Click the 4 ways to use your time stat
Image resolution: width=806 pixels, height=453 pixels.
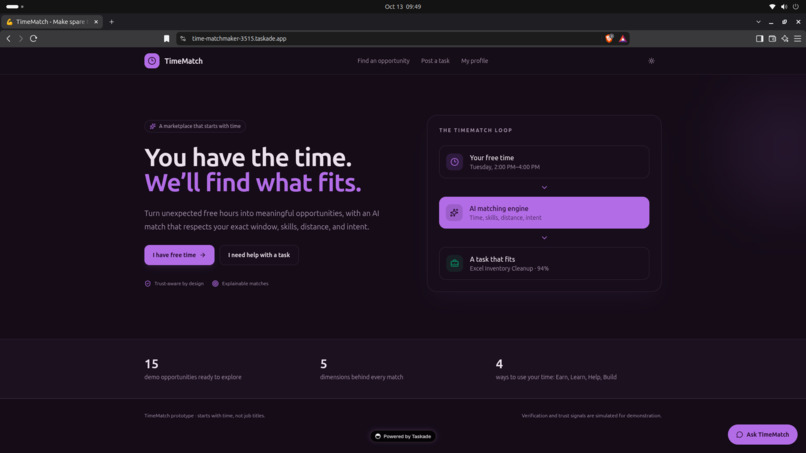pos(556,369)
